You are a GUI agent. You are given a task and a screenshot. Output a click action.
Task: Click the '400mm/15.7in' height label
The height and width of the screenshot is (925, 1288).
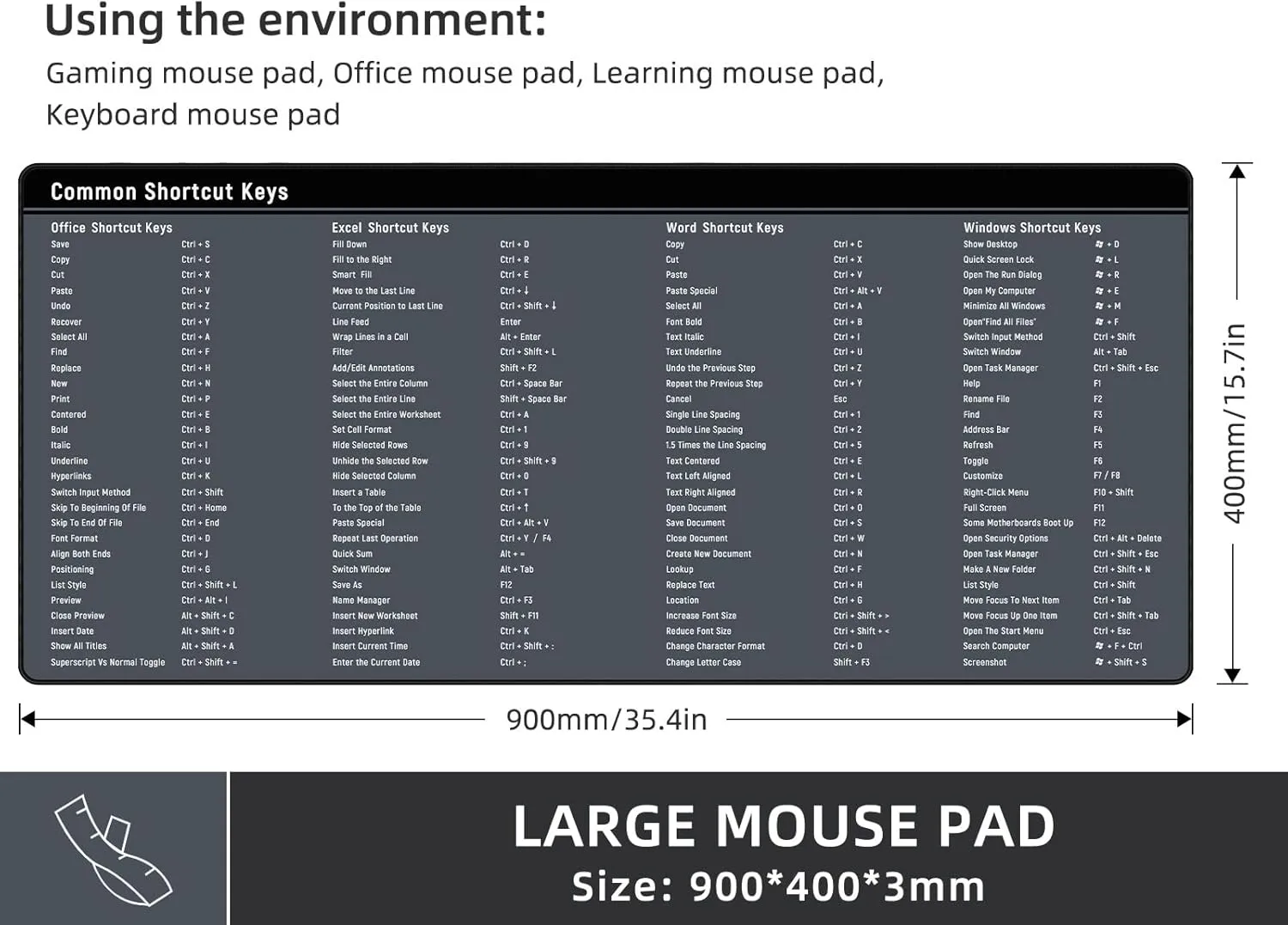(1234, 423)
